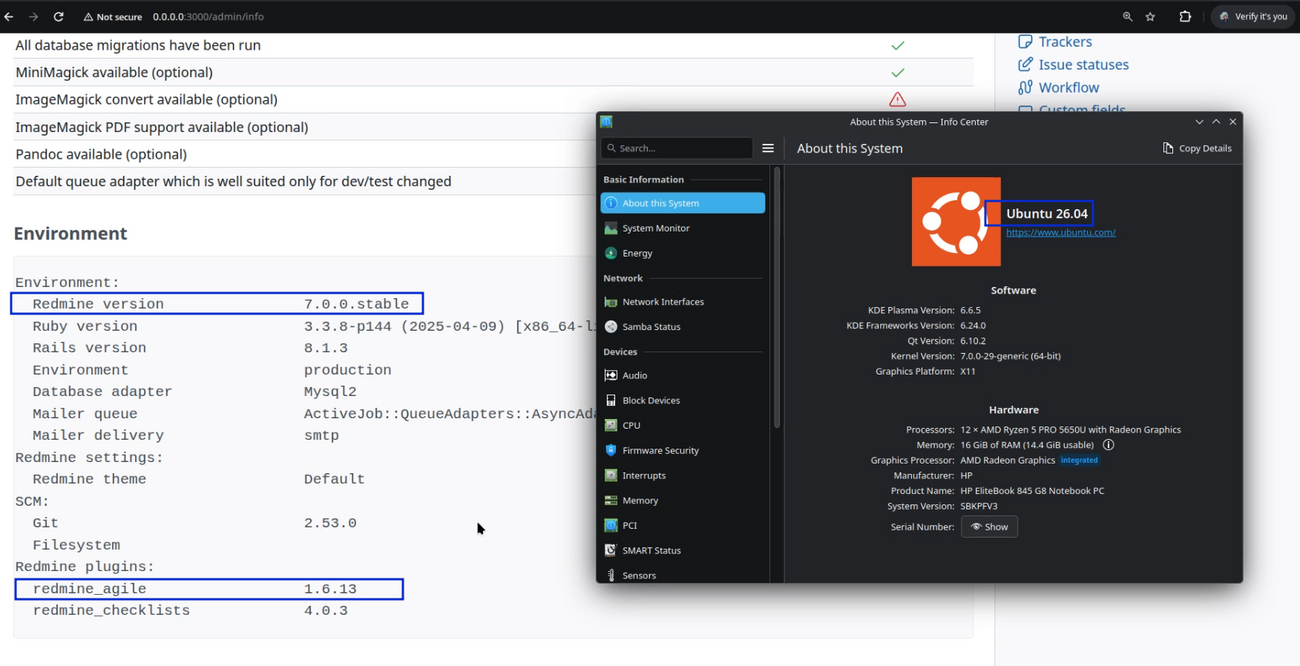The height and width of the screenshot is (666, 1300).
Task: Click the Info Center sidebar scrollbar
Action: [777, 298]
